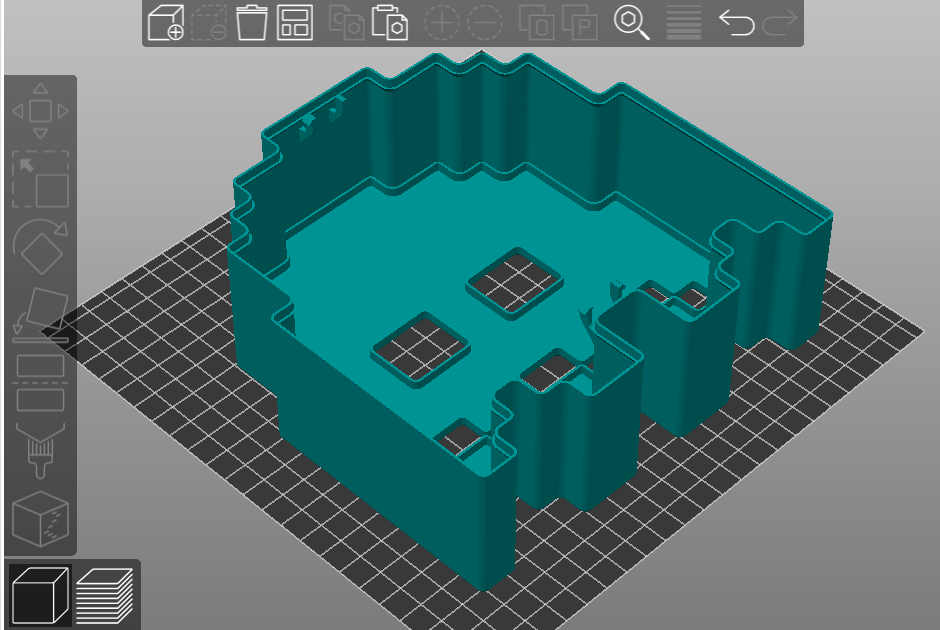The width and height of the screenshot is (940, 630).
Task: Remove an instance with the minus circle icon
Action: (x=484, y=23)
